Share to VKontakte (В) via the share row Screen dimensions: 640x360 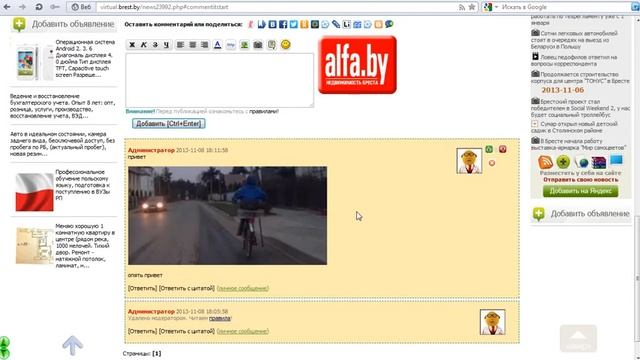click(272, 24)
